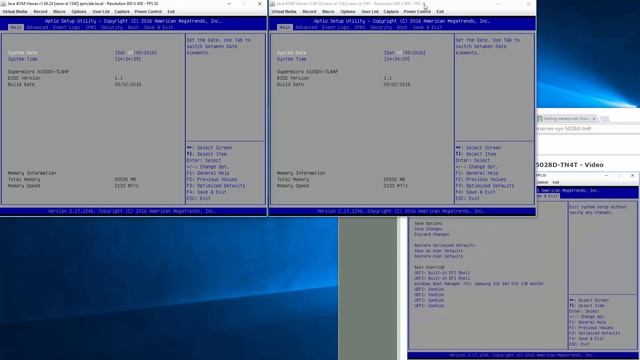Open Power Control menu in middle iKVM window

point(417,11)
